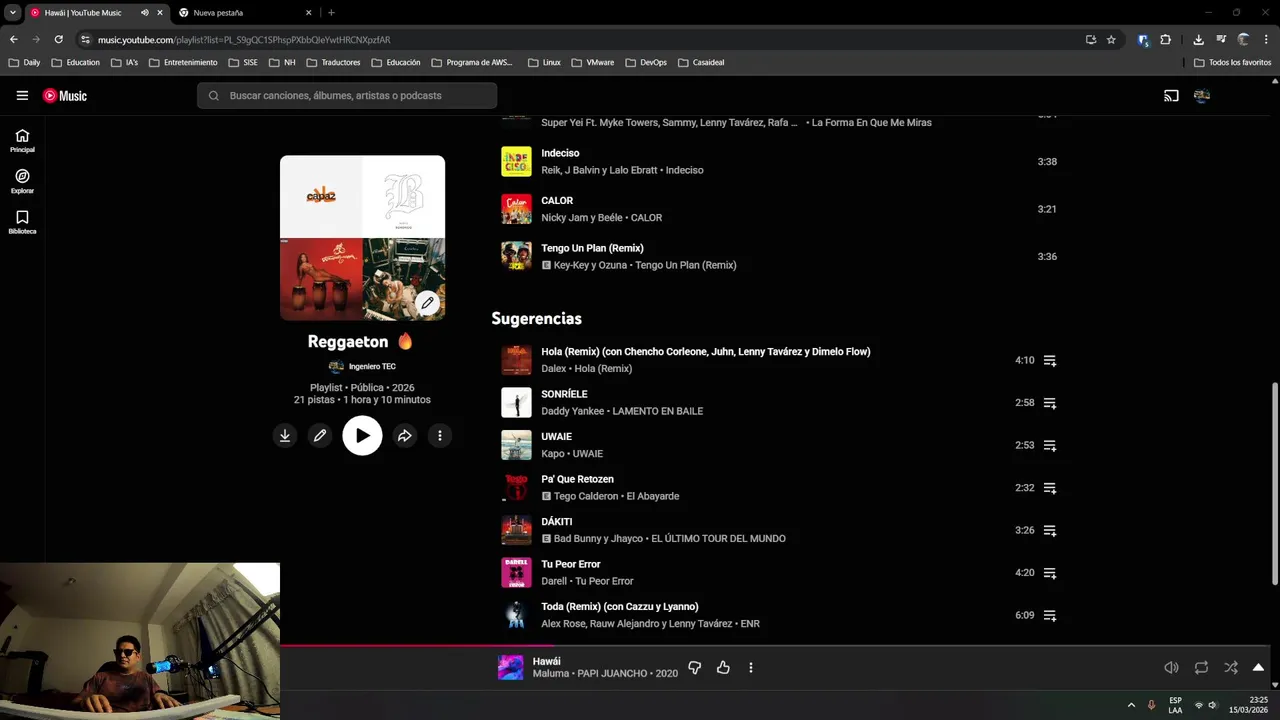1280x720 pixels.
Task: Click the cast to device icon
Action: tap(1171, 96)
